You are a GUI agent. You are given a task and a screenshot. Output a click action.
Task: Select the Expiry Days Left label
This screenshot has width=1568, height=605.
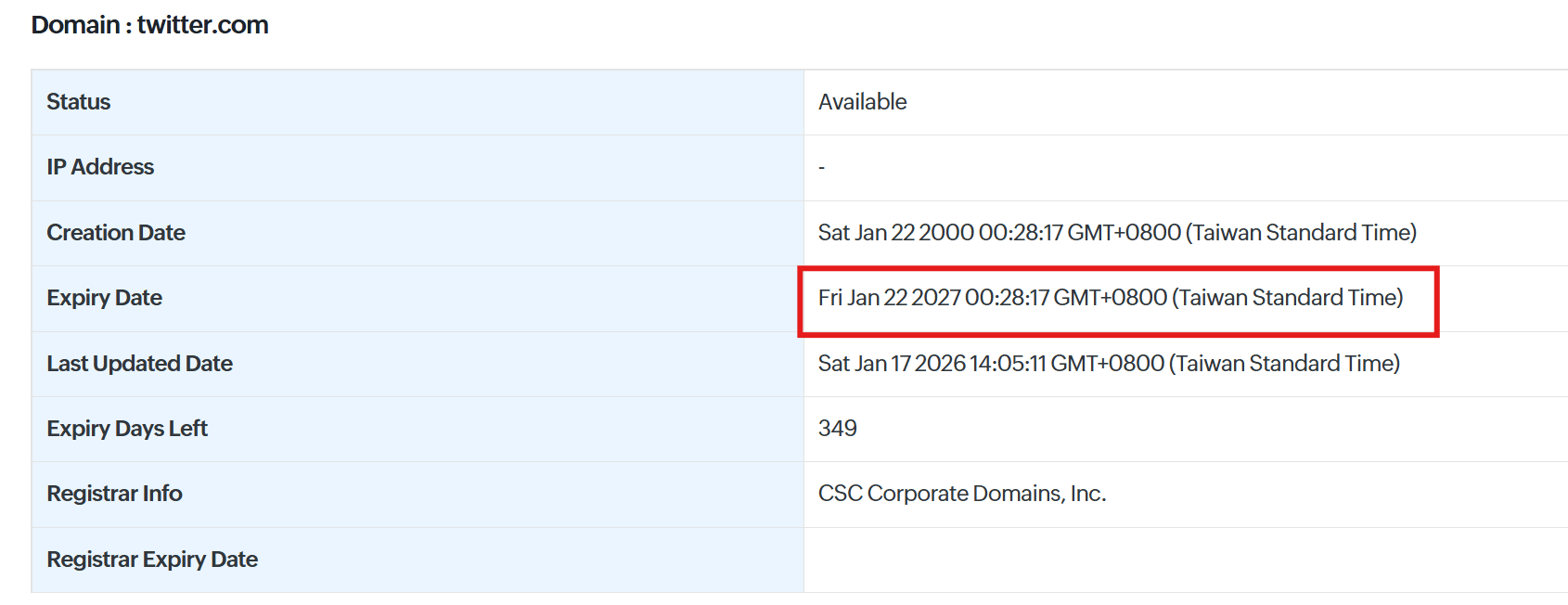[x=127, y=429]
